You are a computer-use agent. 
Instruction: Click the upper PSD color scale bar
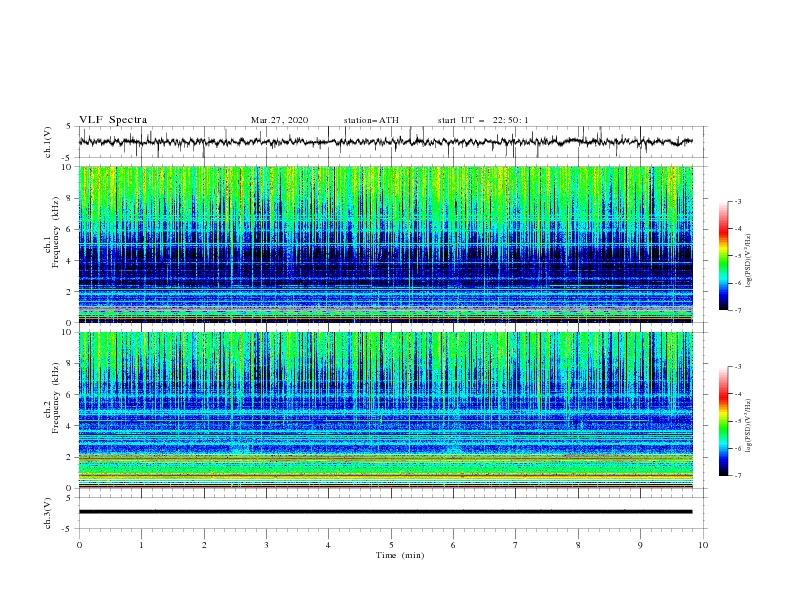coord(723,255)
